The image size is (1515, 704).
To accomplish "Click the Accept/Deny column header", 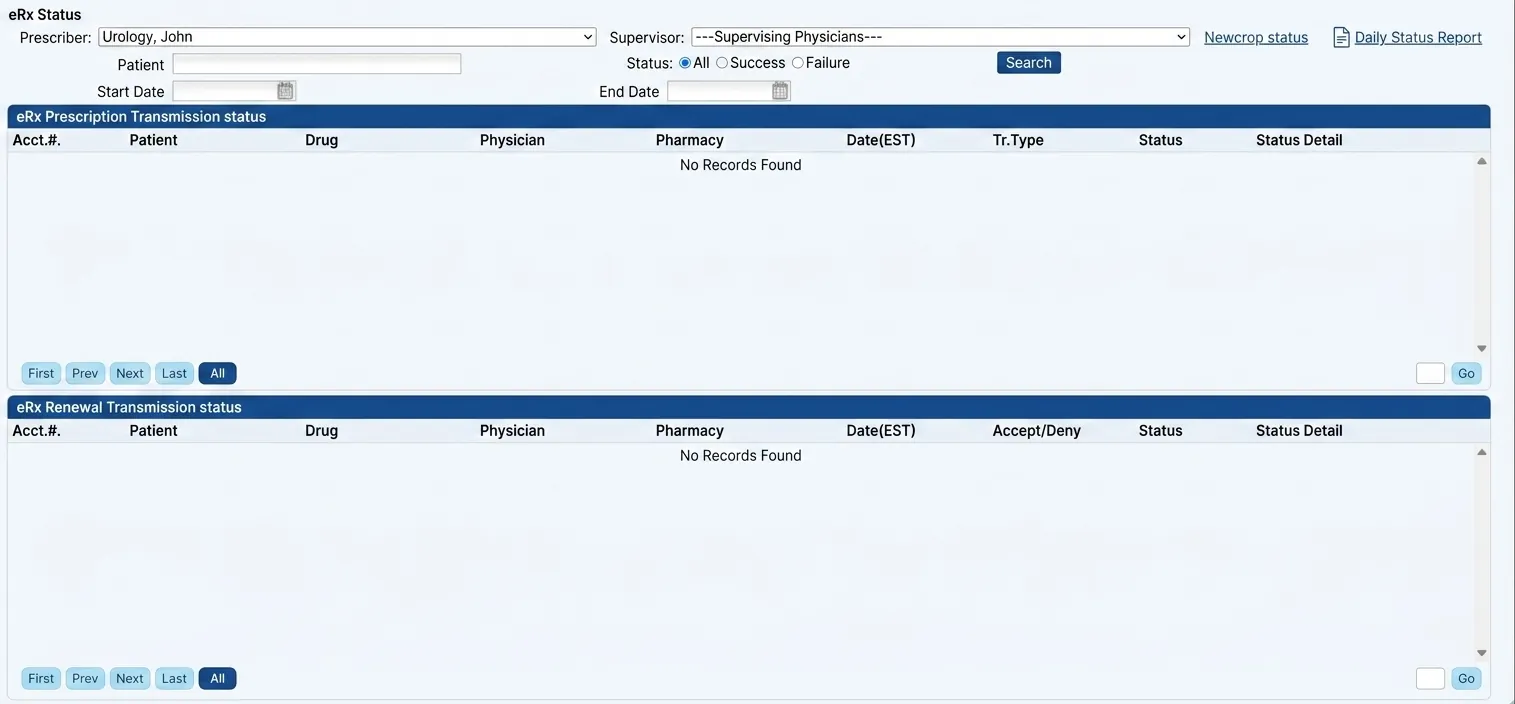I will (x=1037, y=431).
